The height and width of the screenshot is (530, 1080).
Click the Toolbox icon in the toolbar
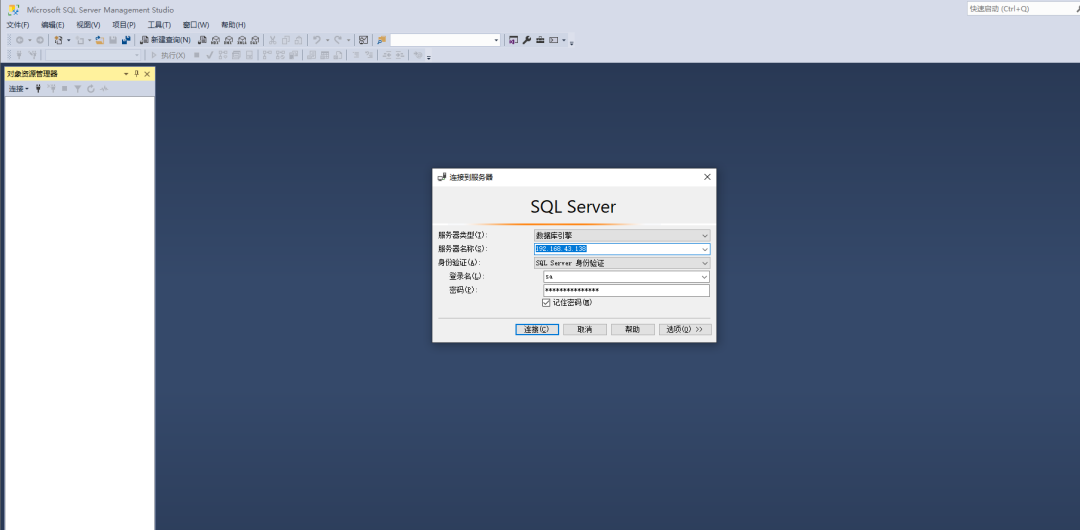tap(540, 40)
